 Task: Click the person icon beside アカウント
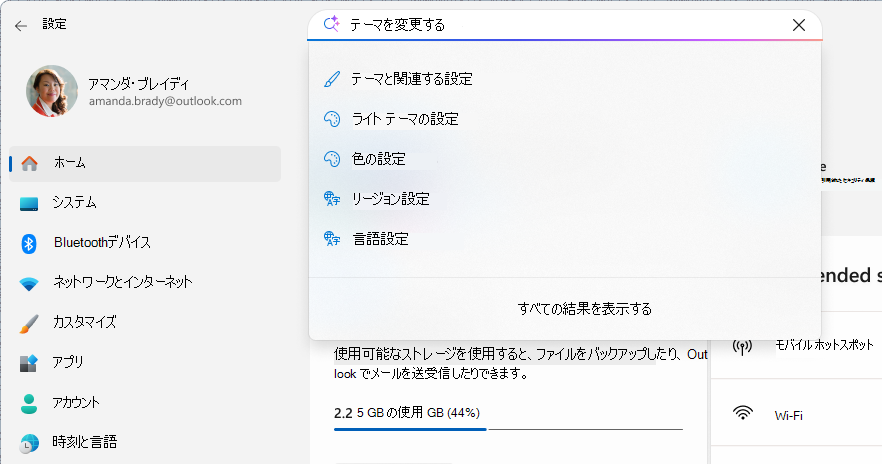29,403
